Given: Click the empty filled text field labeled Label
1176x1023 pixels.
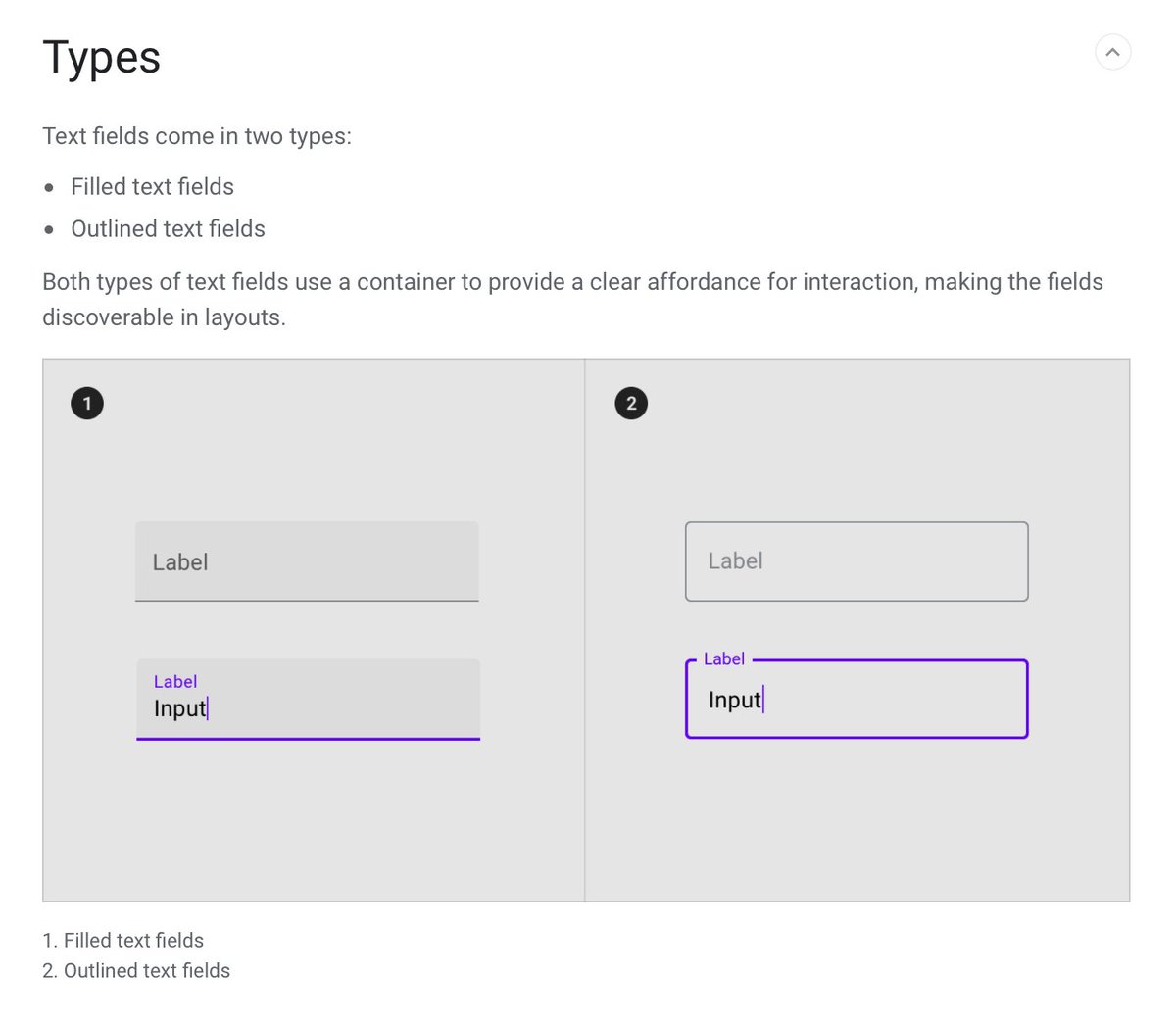Looking at the screenshot, I should (x=307, y=561).
